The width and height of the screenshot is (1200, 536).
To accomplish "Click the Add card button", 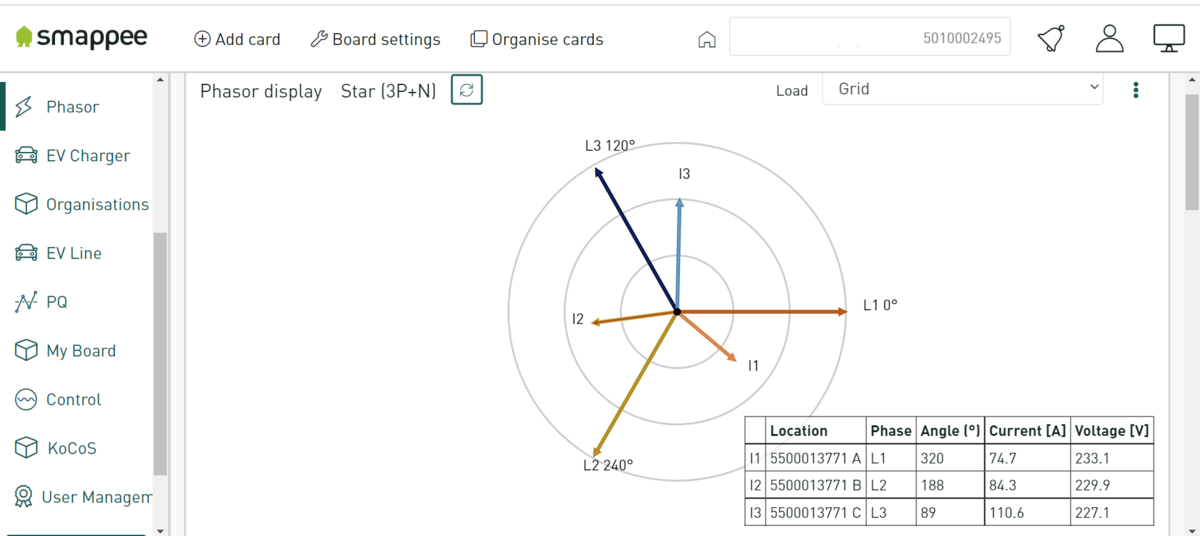I will click(x=237, y=39).
